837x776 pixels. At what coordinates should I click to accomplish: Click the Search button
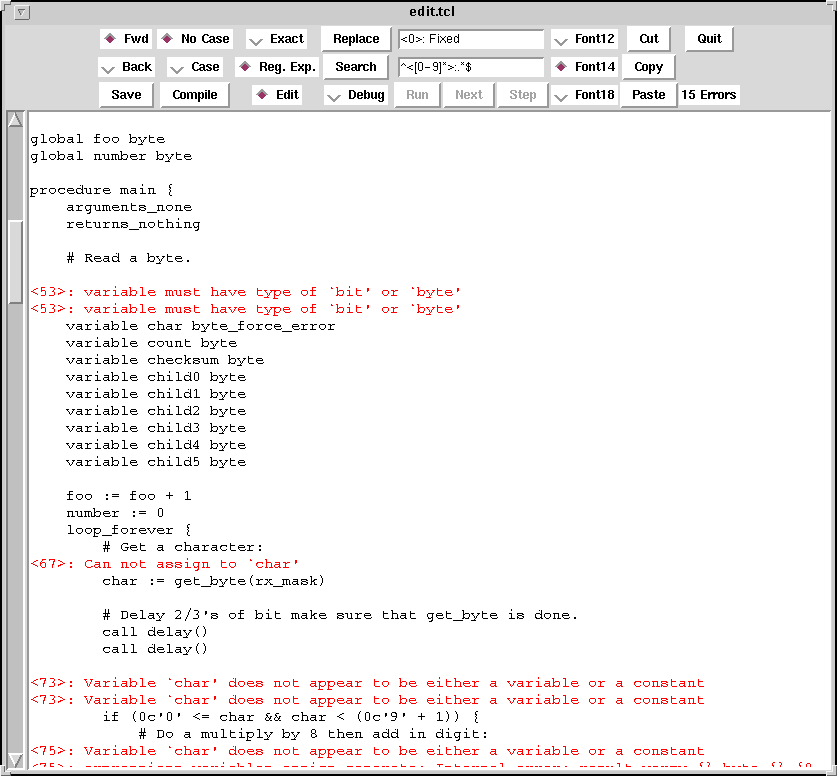[356, 67]
